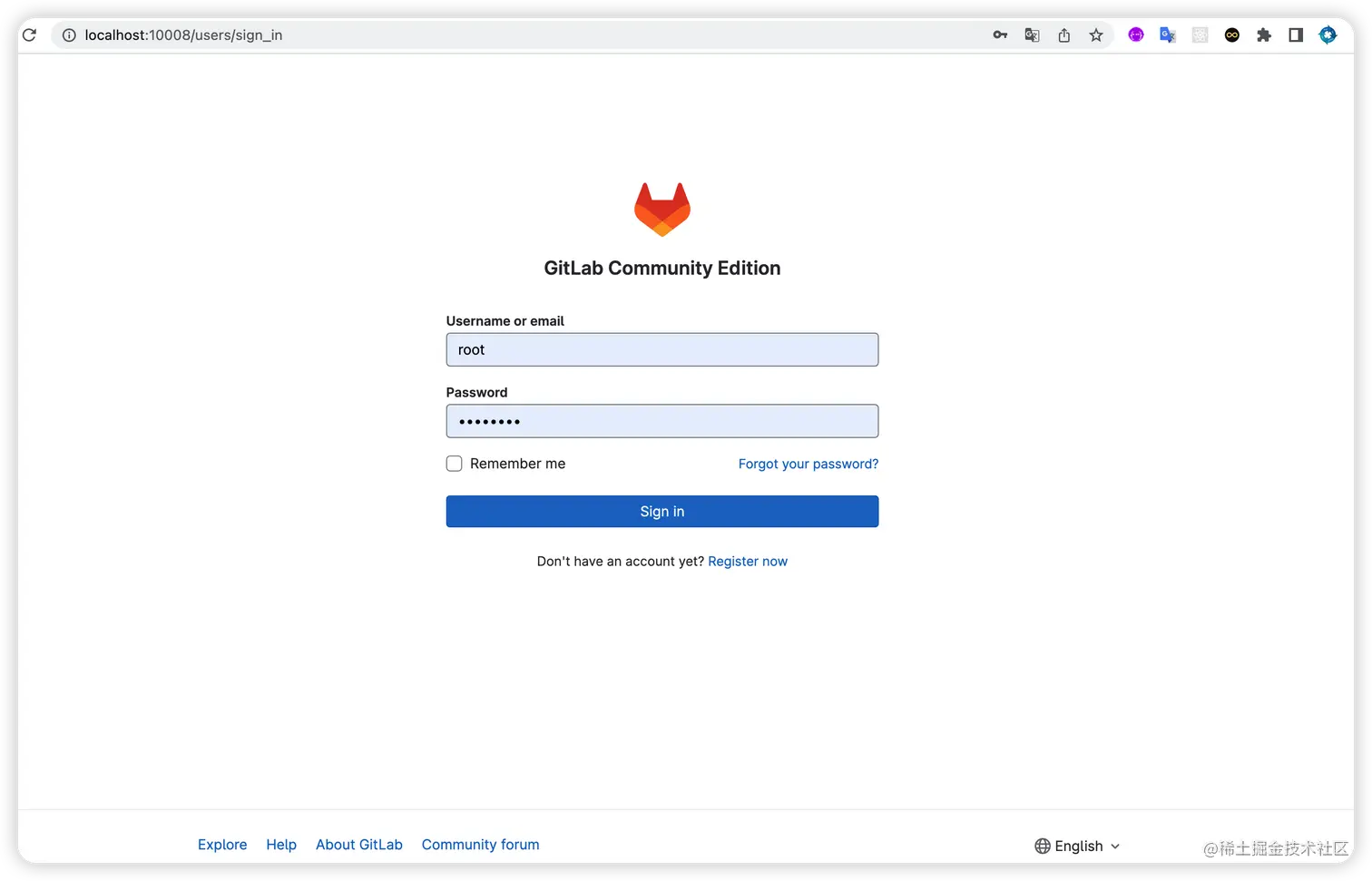Focus the Username or email field
Viewport: 1372px width, 881px height.
[662, 350]
